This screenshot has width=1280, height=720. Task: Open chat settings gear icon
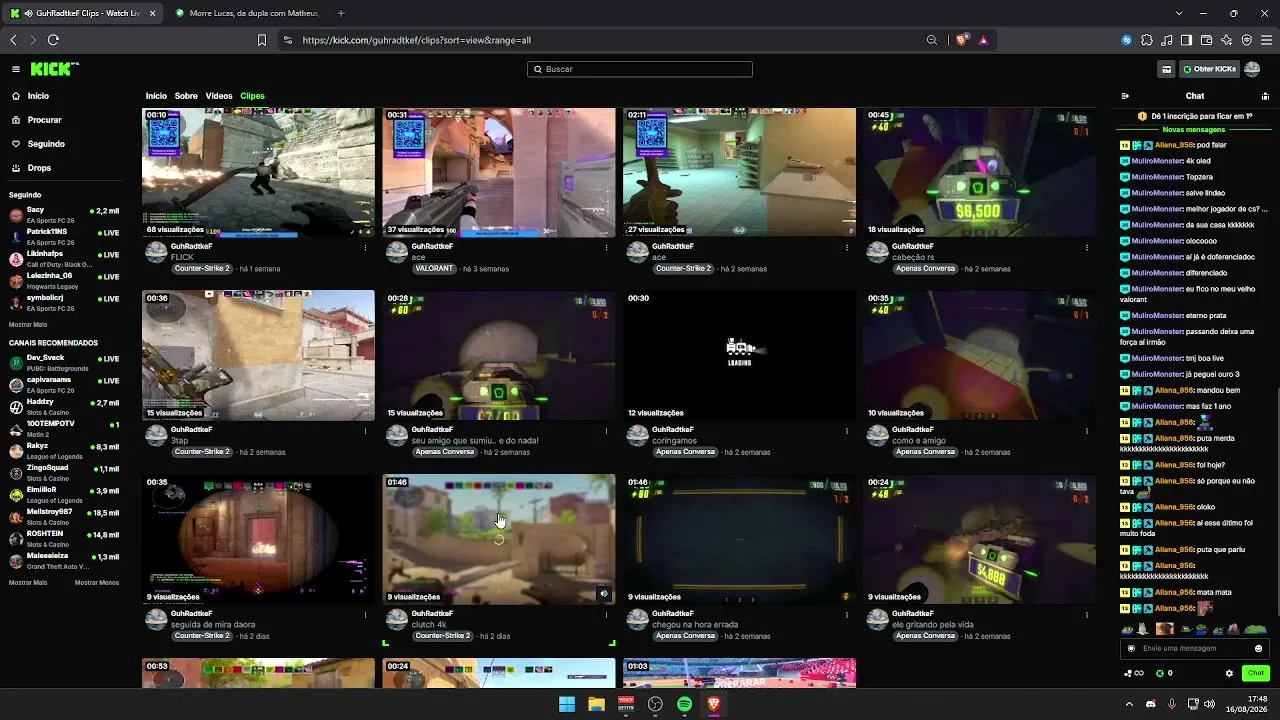point(1229,673)
